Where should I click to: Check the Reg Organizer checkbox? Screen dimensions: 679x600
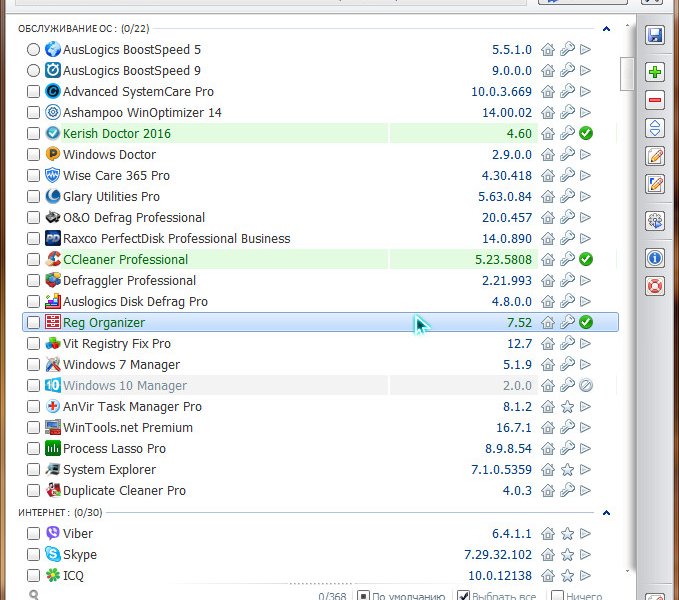tap(33, 323)
